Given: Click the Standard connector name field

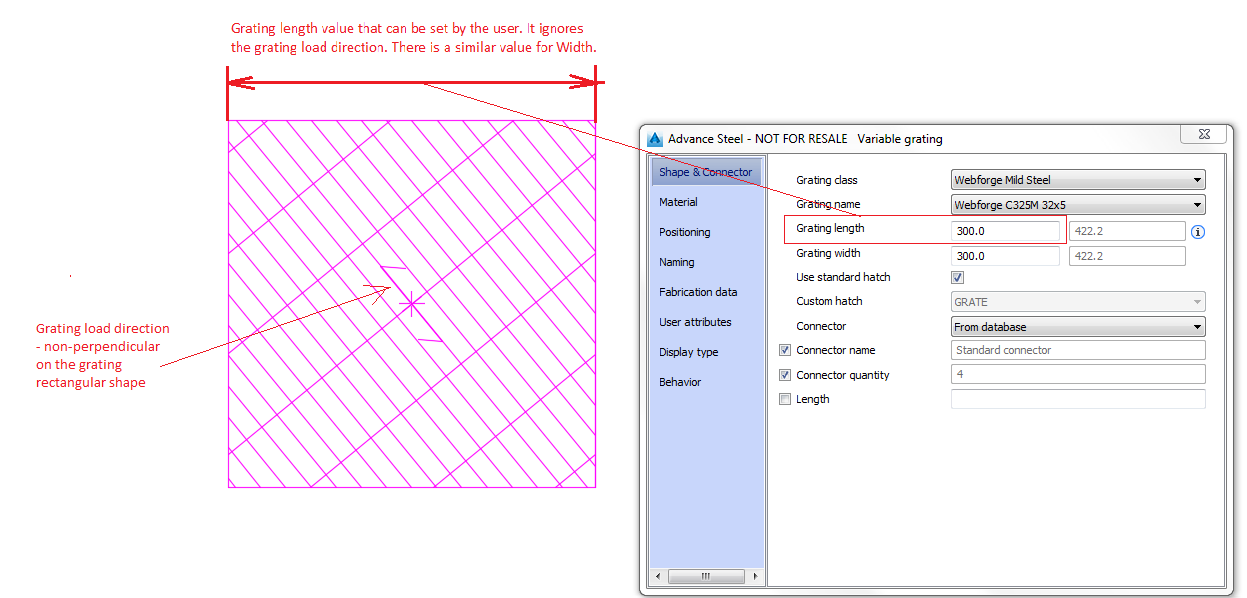Looking at the screenshot, I should [x=1078, y=350].
